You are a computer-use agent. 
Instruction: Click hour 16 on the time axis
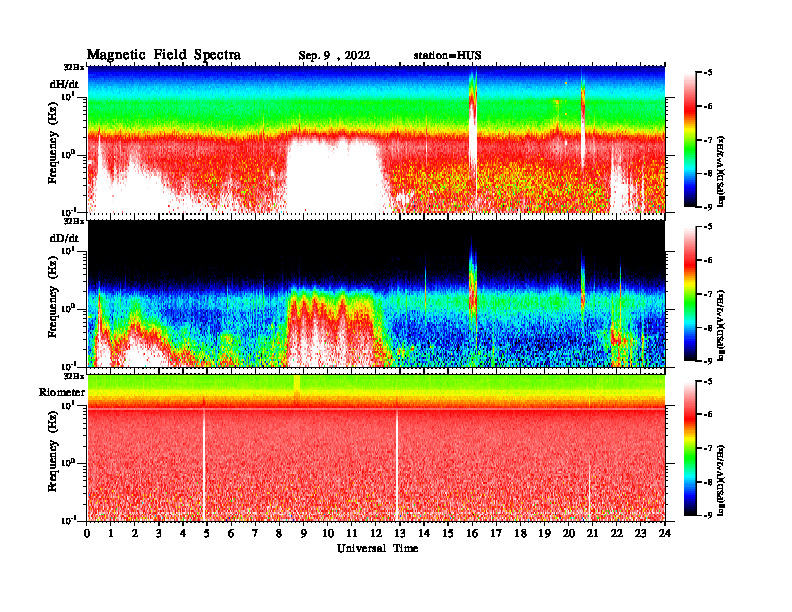point(472,534)
